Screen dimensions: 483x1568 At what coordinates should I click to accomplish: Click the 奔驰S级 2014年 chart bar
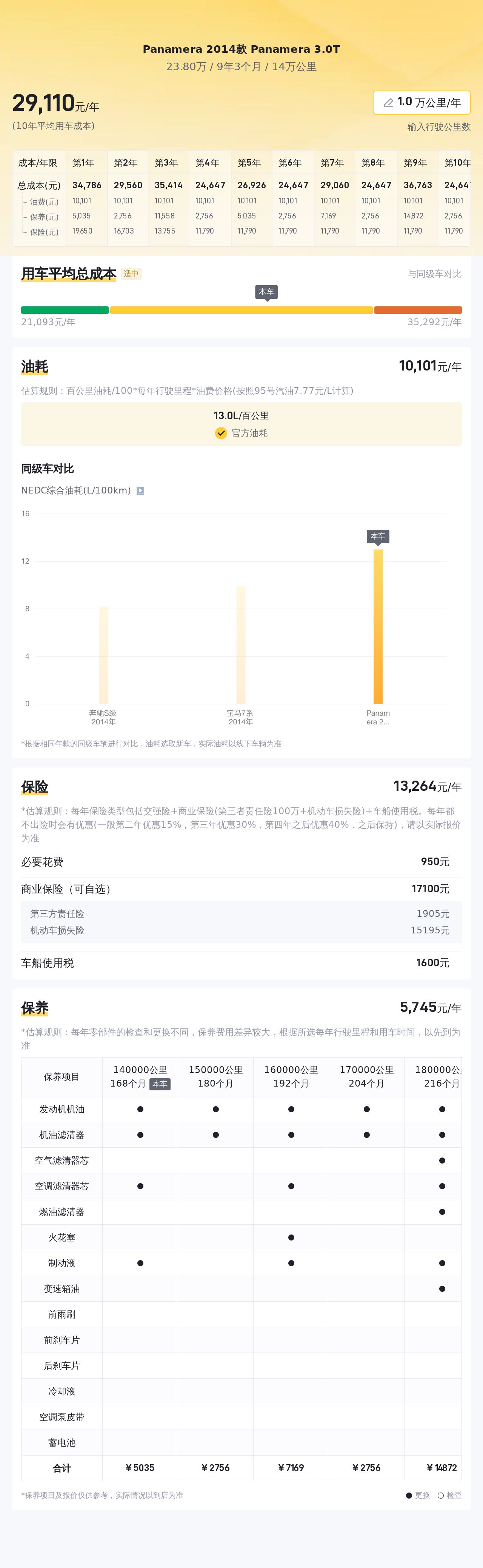click(103, 655)
